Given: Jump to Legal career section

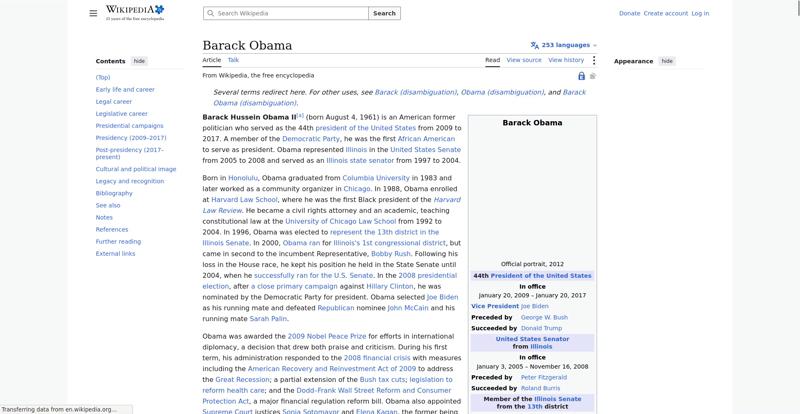Looking at the screenshot, I should [x=114, y=102].
